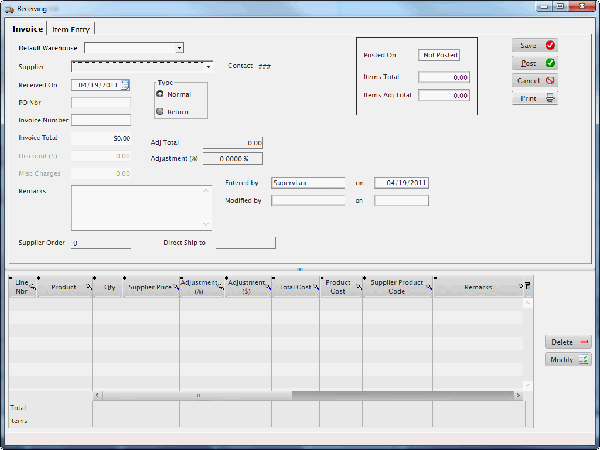
Task: Click the Total Cost column filter icon
Action: [x=314, y=288]
